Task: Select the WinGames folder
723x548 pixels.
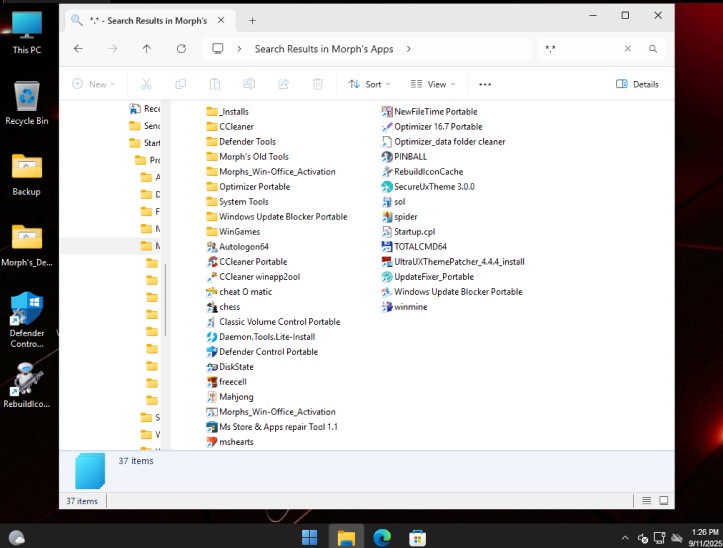Action: [233, 232]
